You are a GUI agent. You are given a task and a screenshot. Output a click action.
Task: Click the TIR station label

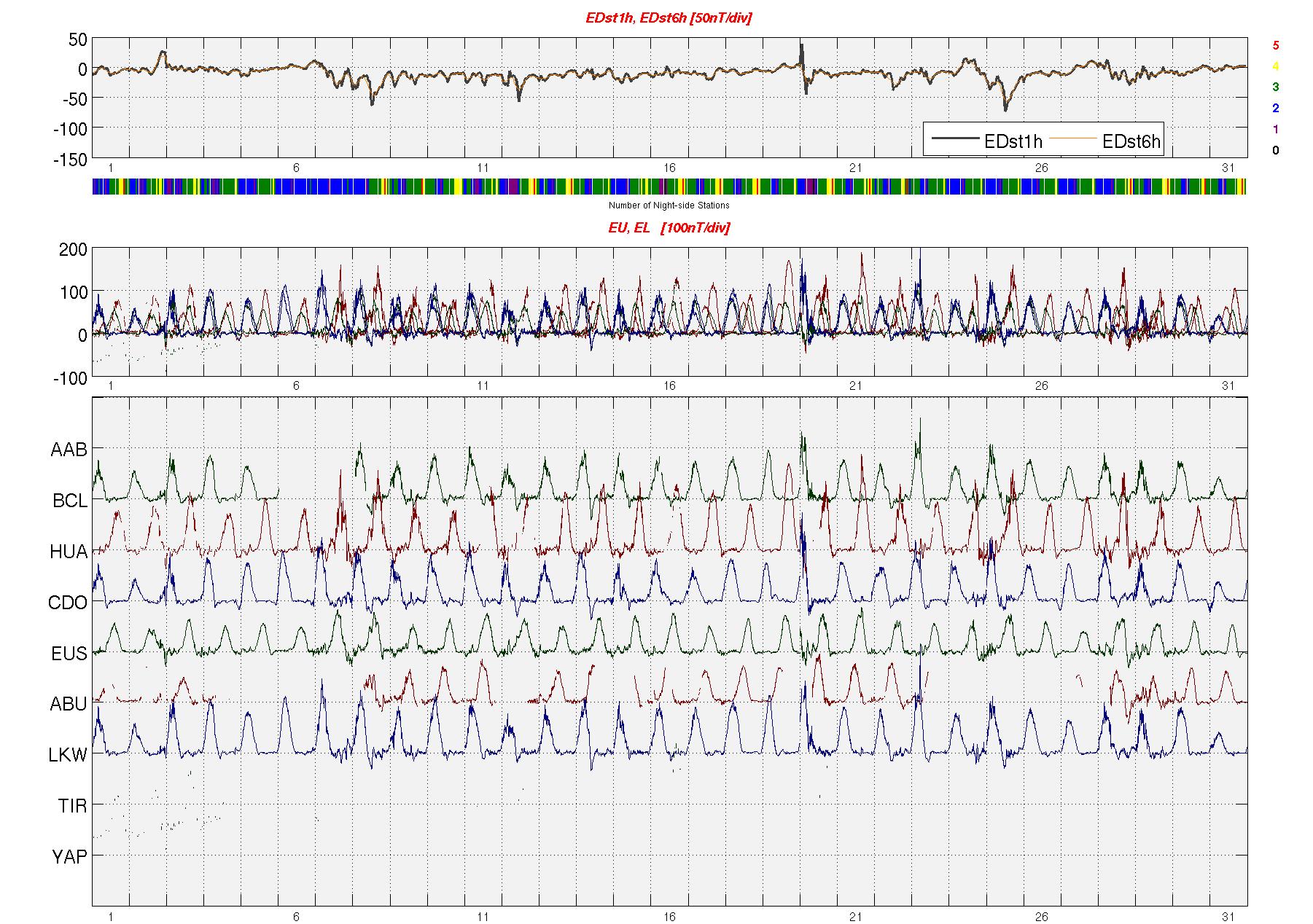pyautogui.click(x=73, y=806)
